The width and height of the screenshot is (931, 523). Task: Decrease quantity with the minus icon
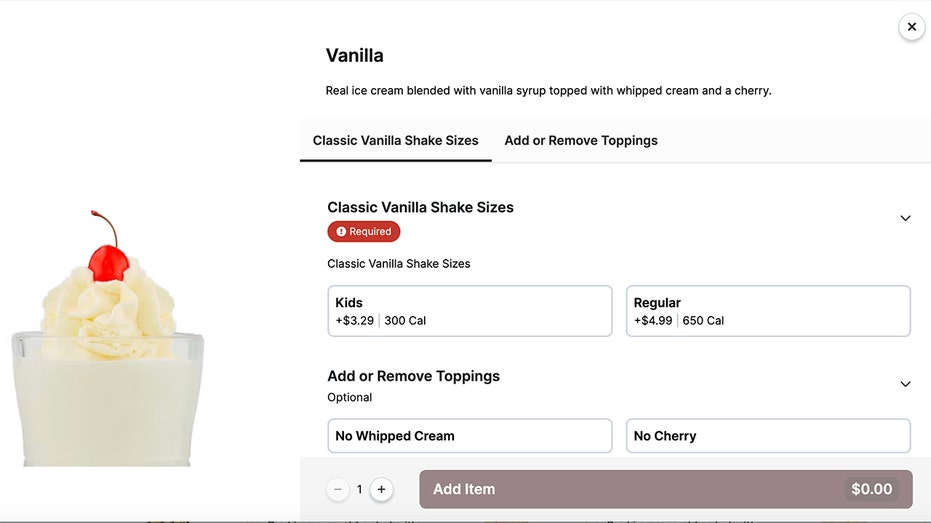[338, 489]
